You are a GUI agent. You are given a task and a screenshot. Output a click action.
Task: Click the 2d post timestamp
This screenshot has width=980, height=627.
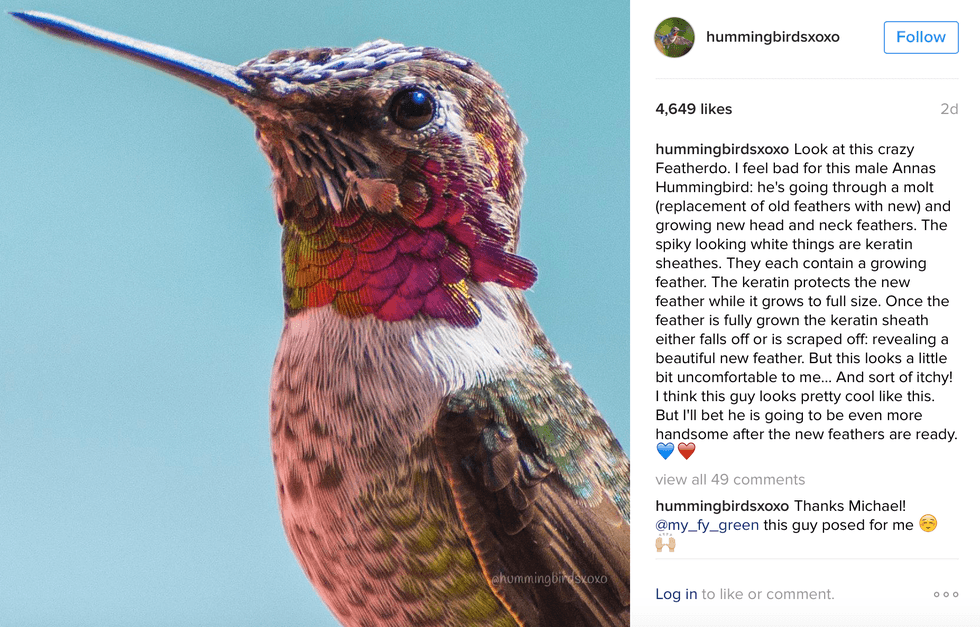click(x=949, y=109)
